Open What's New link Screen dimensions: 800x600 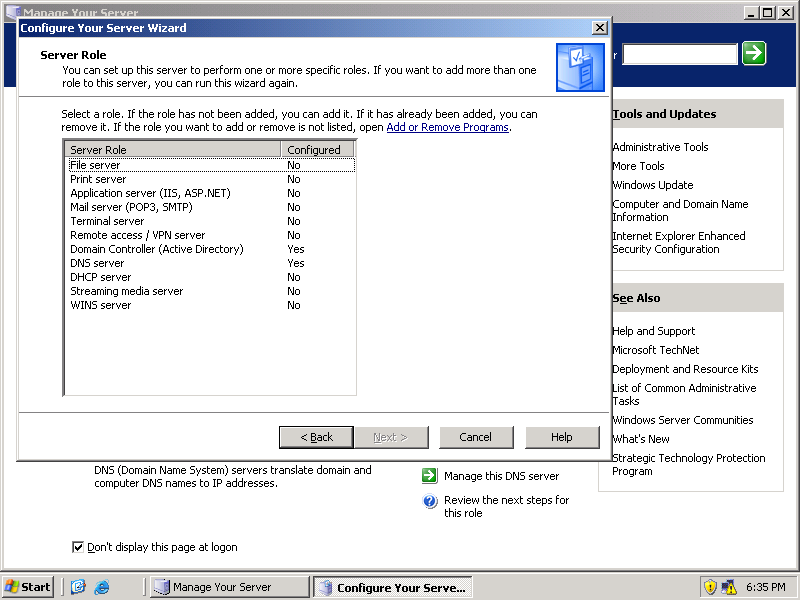[641, 439]
